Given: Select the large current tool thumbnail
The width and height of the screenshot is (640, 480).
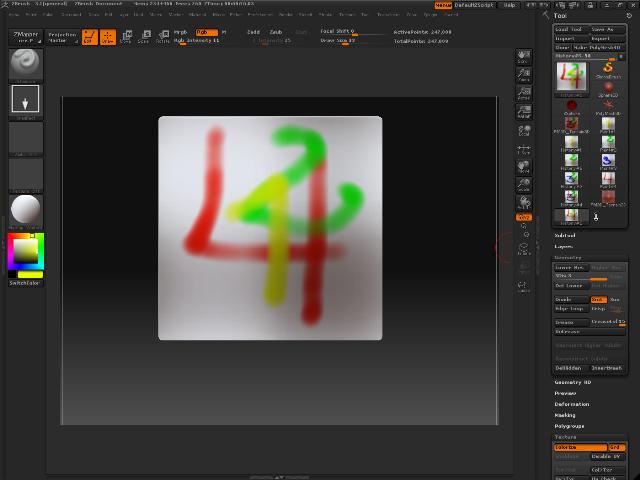Looking at the screenshot, I should click(x=571, y=77).
